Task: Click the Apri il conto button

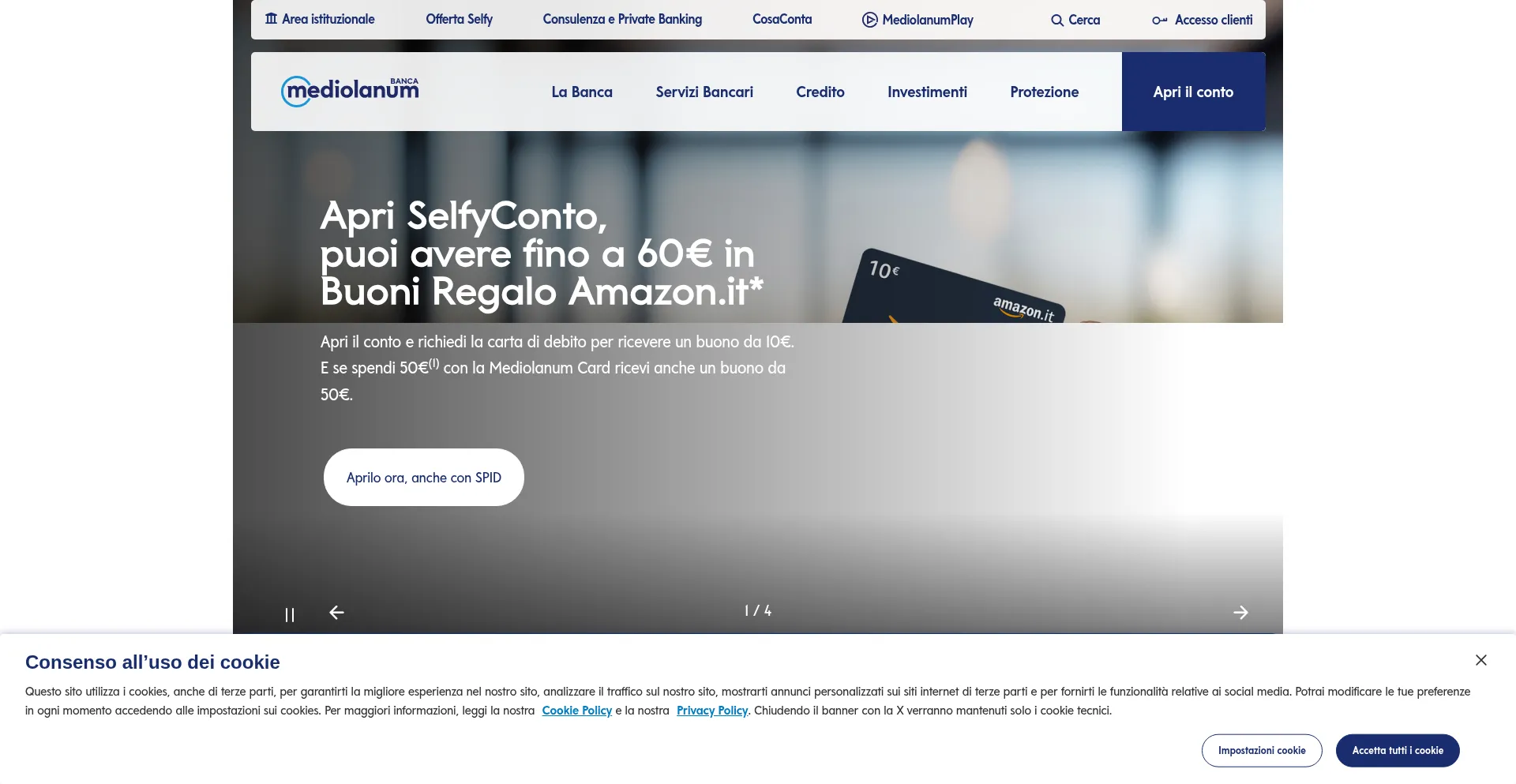Action: click(1193, 92)
